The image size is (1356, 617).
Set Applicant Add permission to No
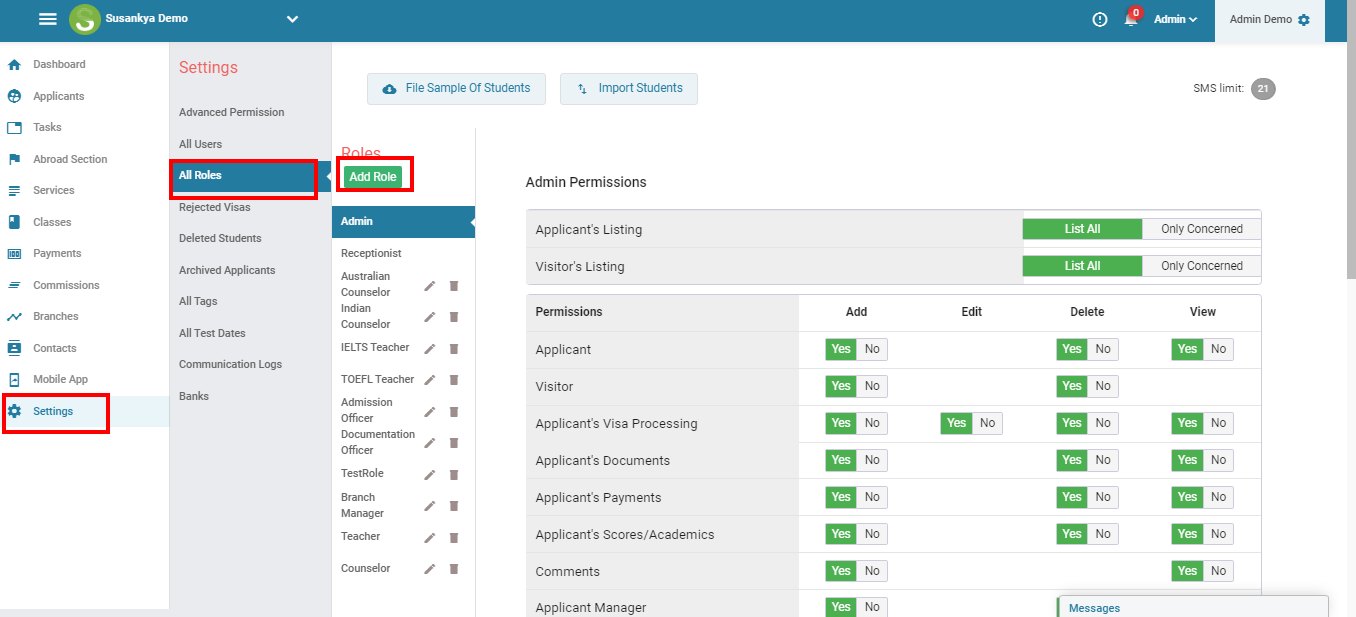[872, 349]
